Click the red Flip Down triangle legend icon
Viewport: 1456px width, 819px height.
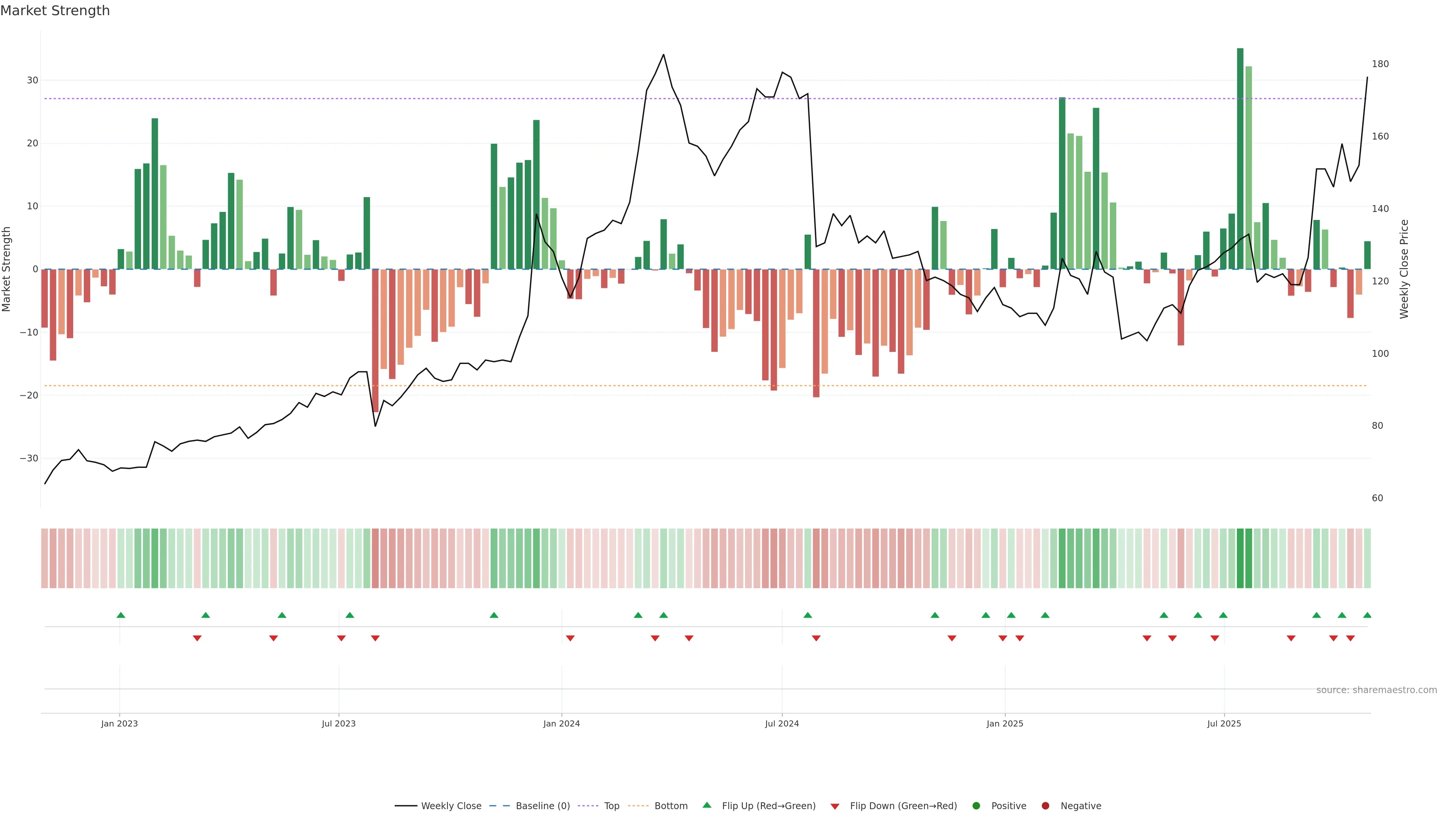click(x=835, y=806)
